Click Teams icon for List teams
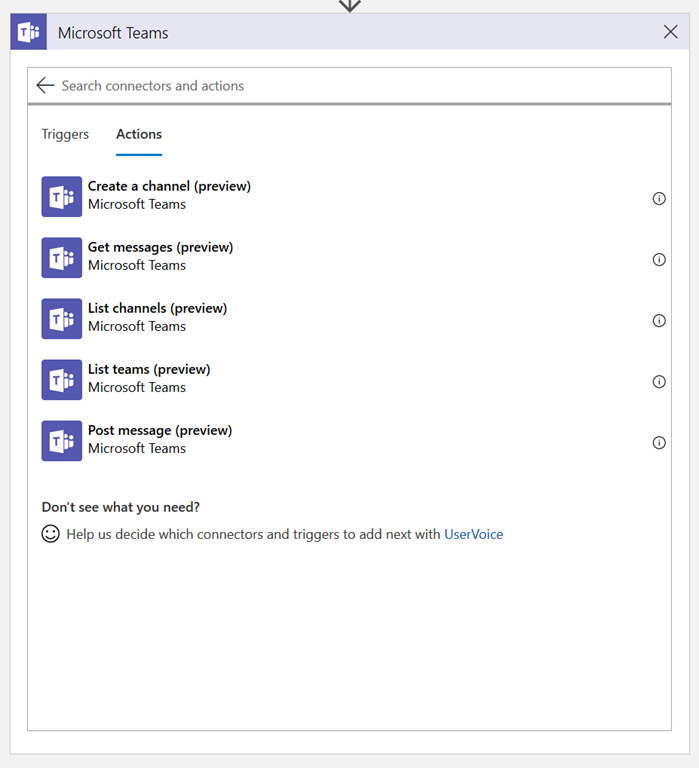 pos(62,380)
